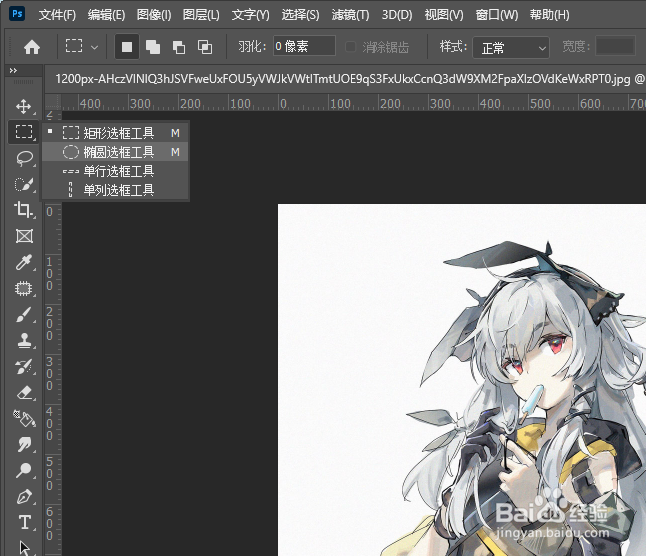Click the 宽度 width input field
Viewport: 646px width, 556px height.
tap(616, 46)
